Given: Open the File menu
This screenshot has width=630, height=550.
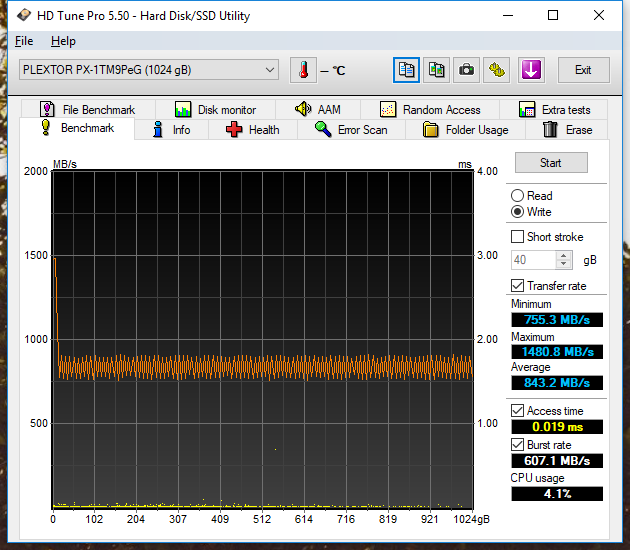Looking at the screenshot, I should [x=24, y=41].
